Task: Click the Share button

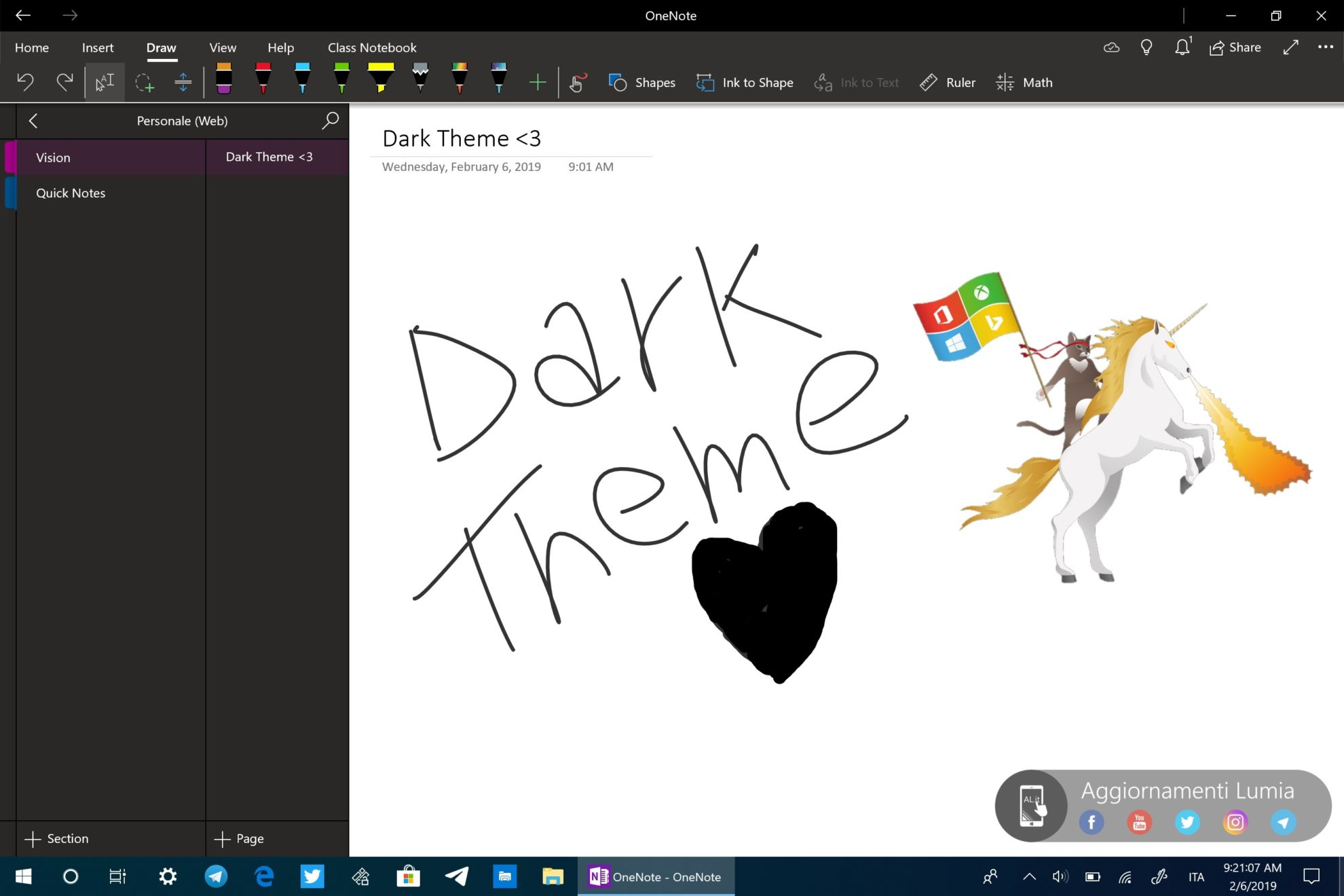Action: click(x=1235, y=47)
